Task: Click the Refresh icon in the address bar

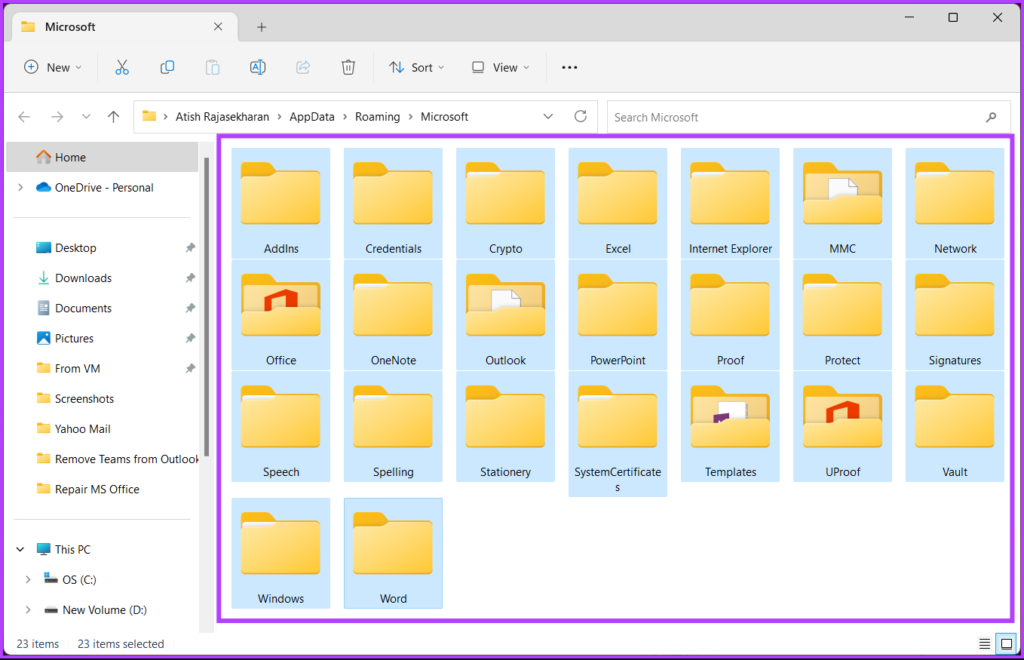Action: click(x=580, y=116)
